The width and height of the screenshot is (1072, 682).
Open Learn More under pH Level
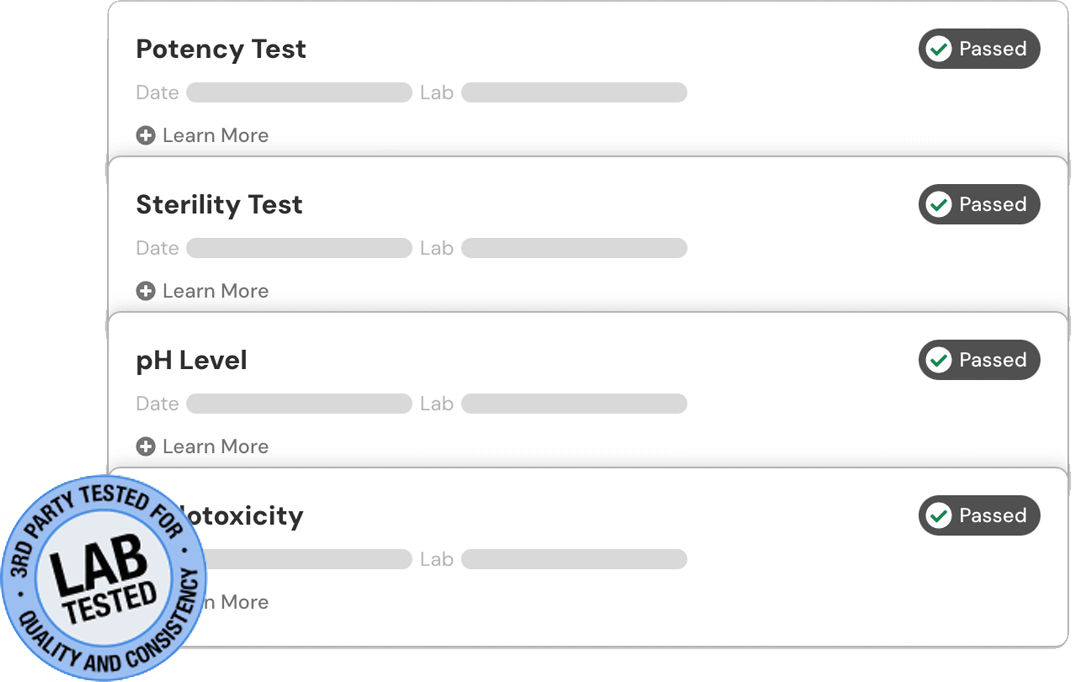click(215, 446)
